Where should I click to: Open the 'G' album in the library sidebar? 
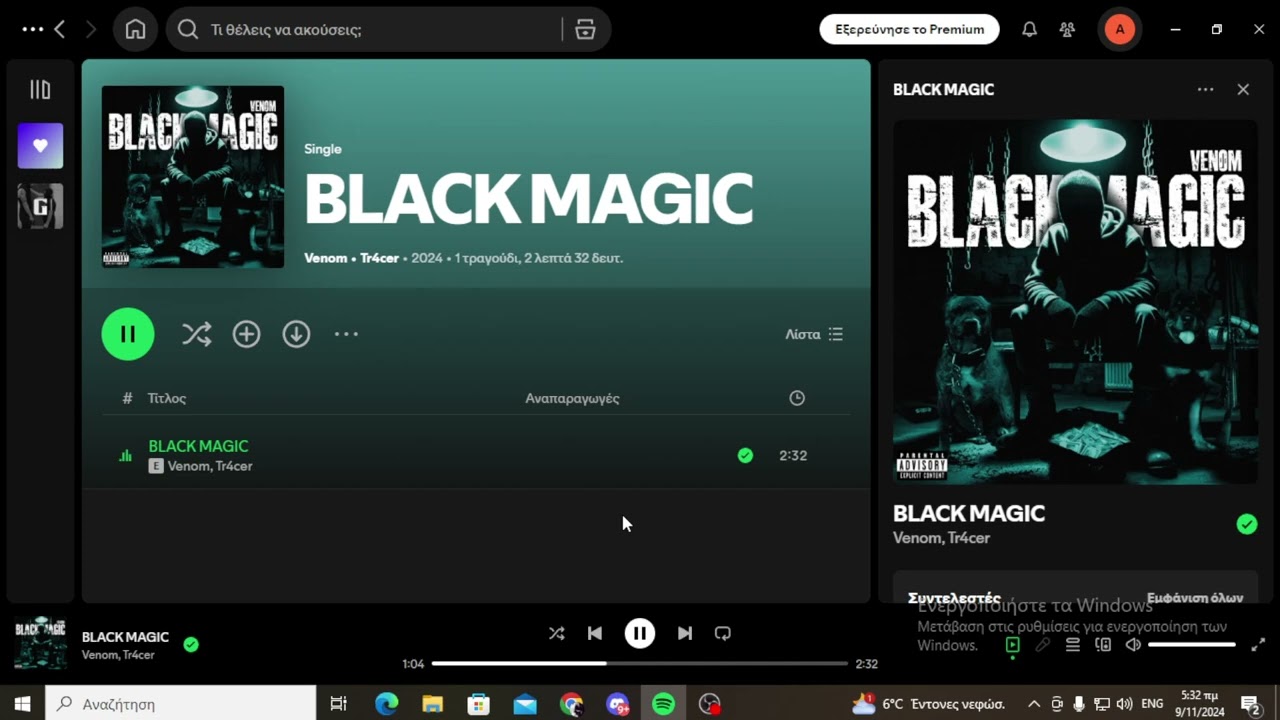(40, 206)
